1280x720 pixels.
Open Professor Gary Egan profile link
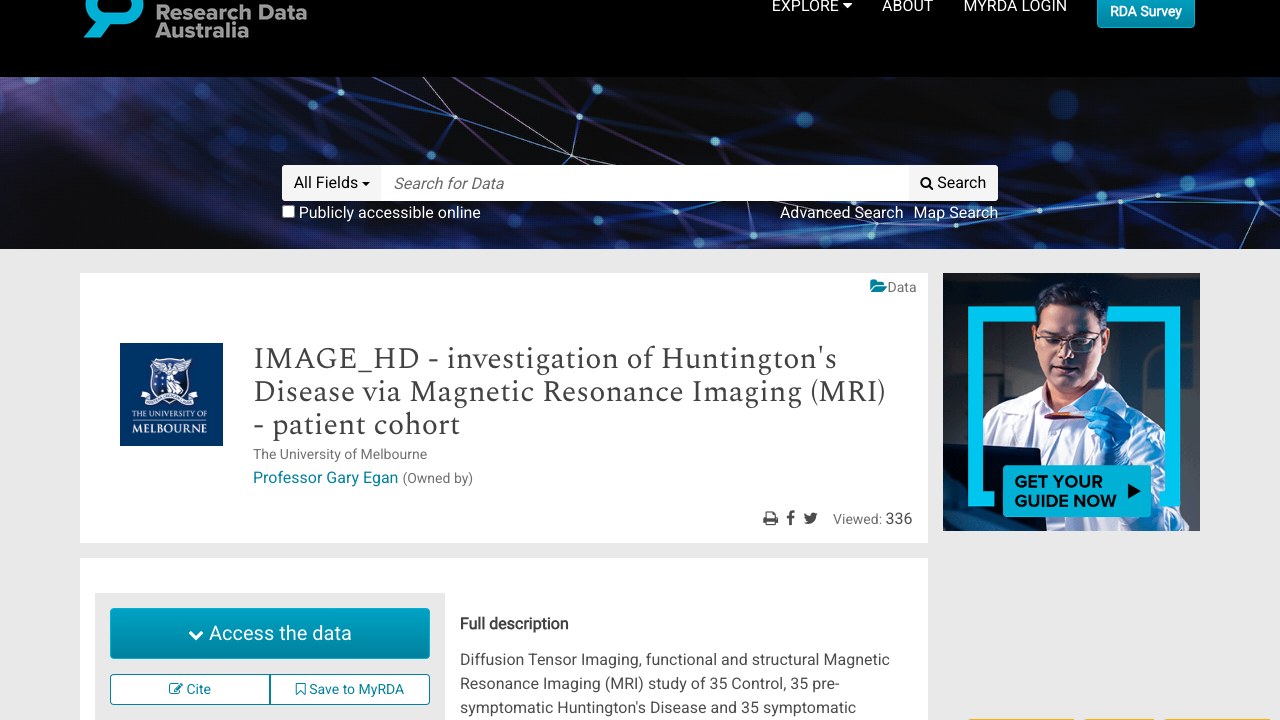tap(325, 478)
